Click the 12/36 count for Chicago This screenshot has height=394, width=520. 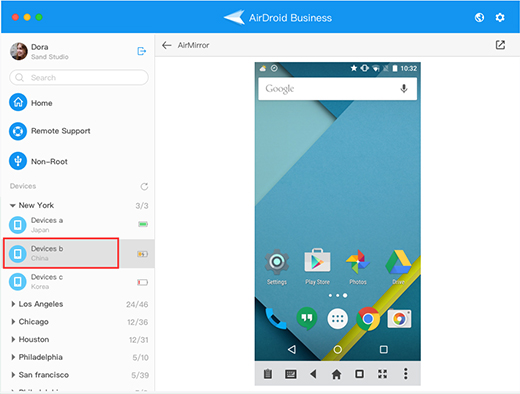[138, 322]
